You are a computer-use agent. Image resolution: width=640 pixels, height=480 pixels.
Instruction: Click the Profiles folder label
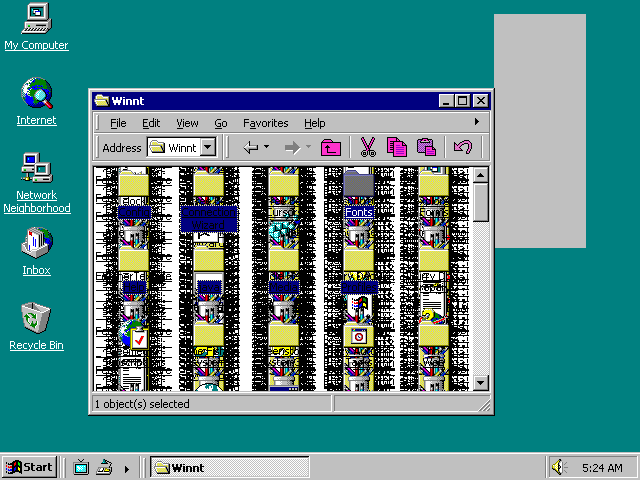[359, 287]
